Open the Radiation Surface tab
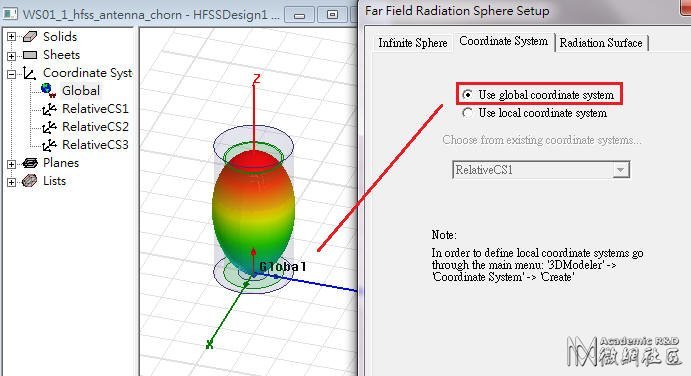Viewport: 691px width, 376px height. [x=601, y=43]
